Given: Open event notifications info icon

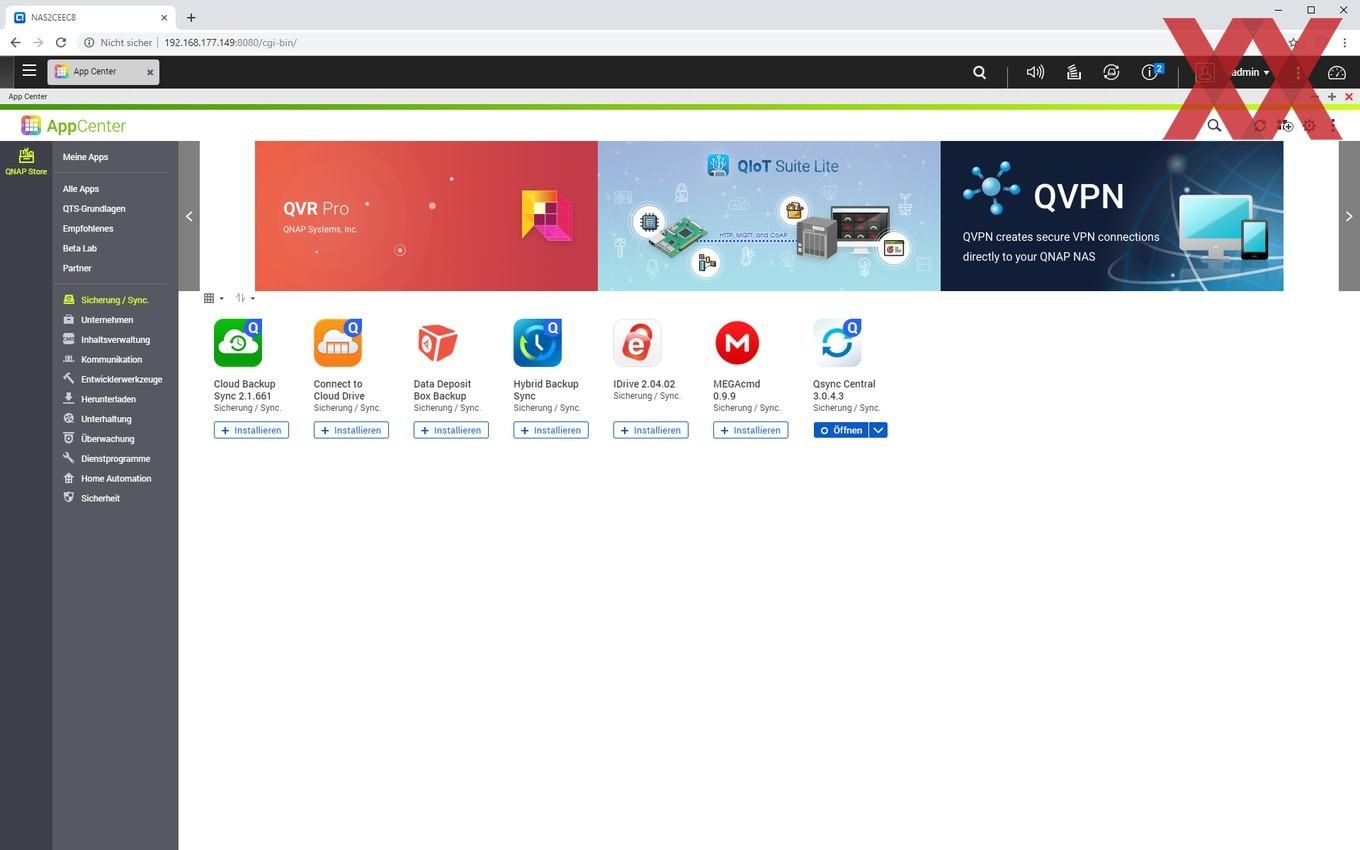Looking at the screenshot, I should click(x=1151, y=72).
